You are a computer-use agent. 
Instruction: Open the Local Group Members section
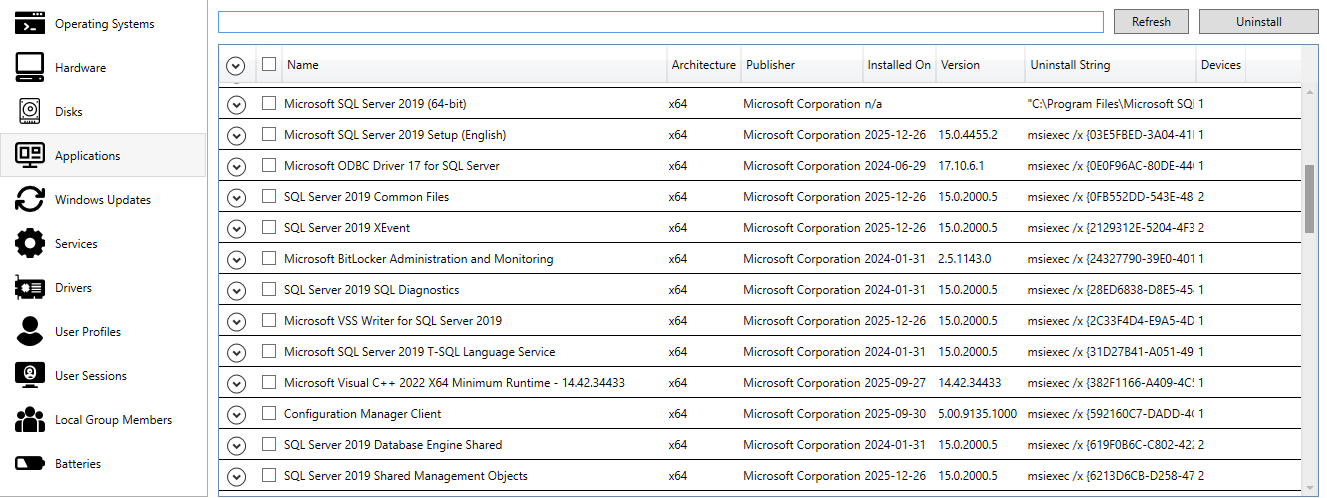click(x=104, y=419)
